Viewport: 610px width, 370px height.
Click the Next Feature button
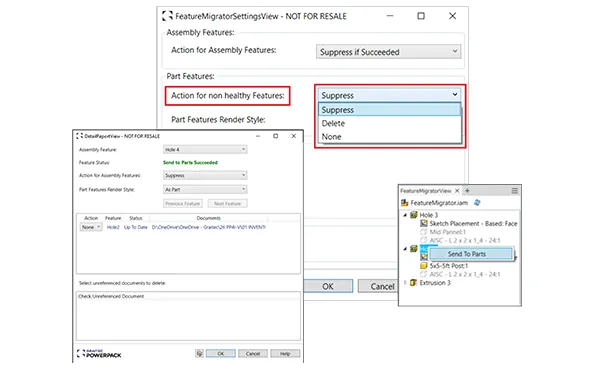[228, 203]
